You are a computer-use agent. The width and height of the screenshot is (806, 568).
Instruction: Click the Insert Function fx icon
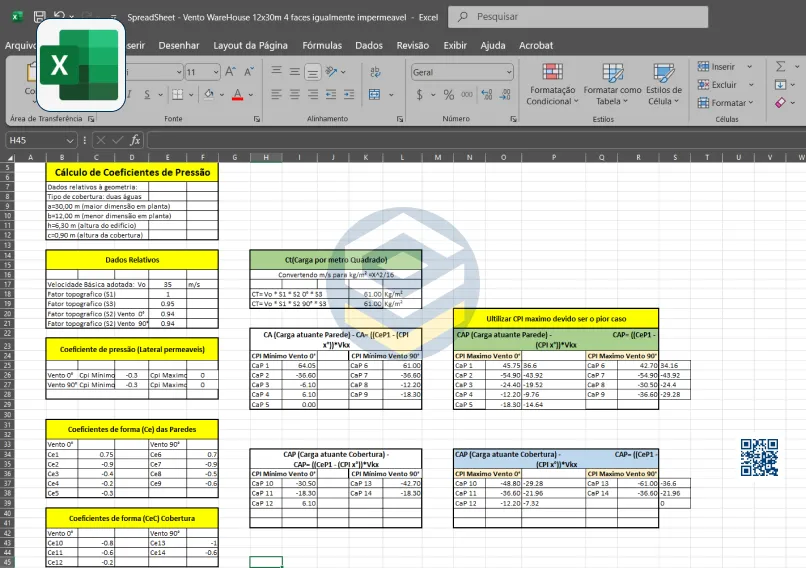coord(135,140)
